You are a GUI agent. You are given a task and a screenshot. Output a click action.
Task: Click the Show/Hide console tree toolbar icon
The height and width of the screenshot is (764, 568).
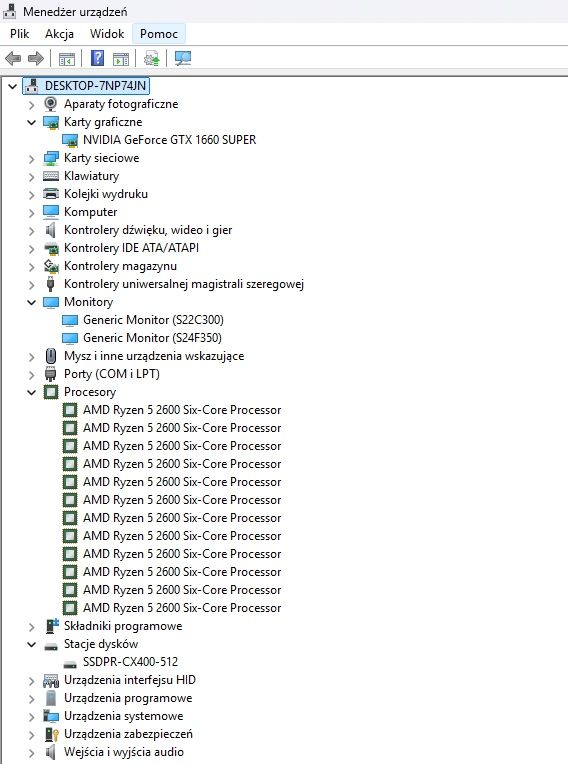67,59
